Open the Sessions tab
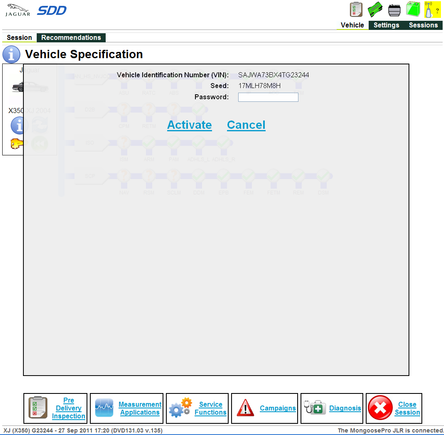Screen dimensions: 444x435 pyautogui.click(x=423, y=25)
